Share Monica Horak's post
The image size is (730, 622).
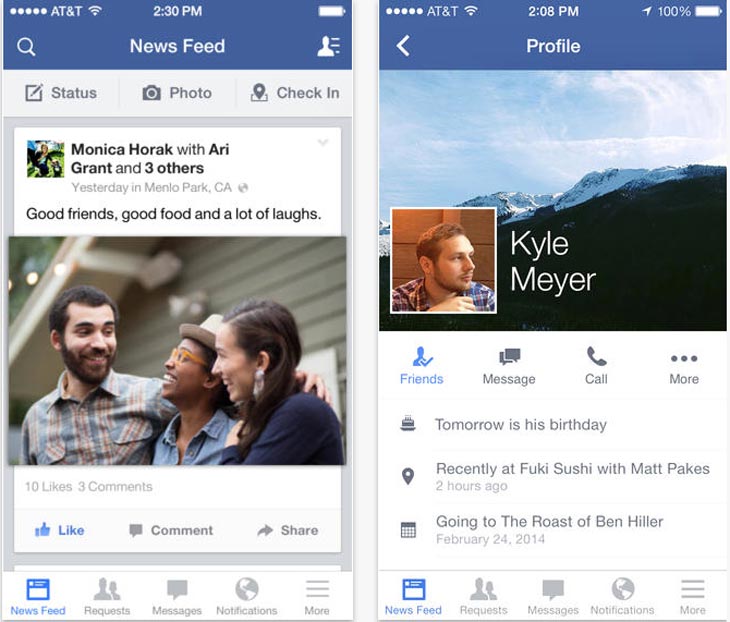pos(288,530)
